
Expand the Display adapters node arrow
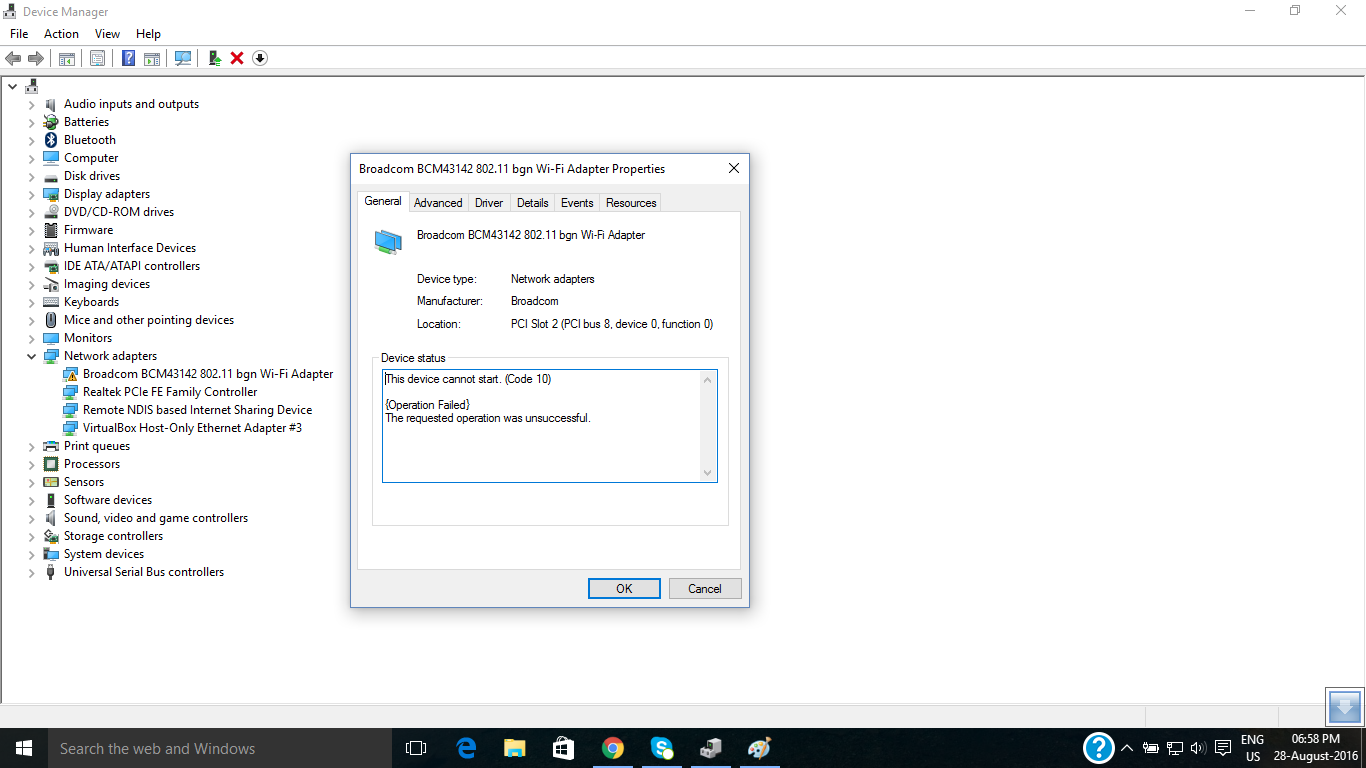(32, 194)
